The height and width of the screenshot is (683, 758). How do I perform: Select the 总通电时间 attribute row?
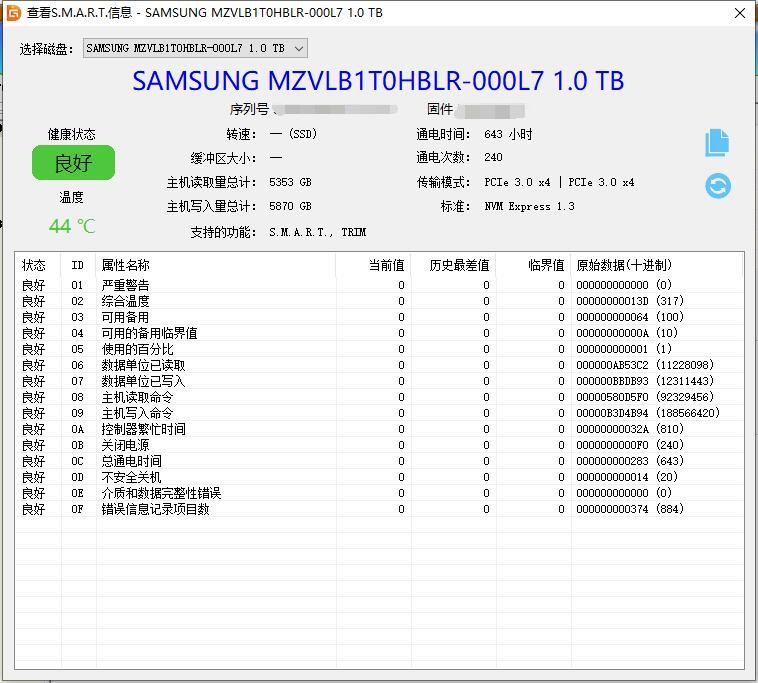[x=379, y=461]
